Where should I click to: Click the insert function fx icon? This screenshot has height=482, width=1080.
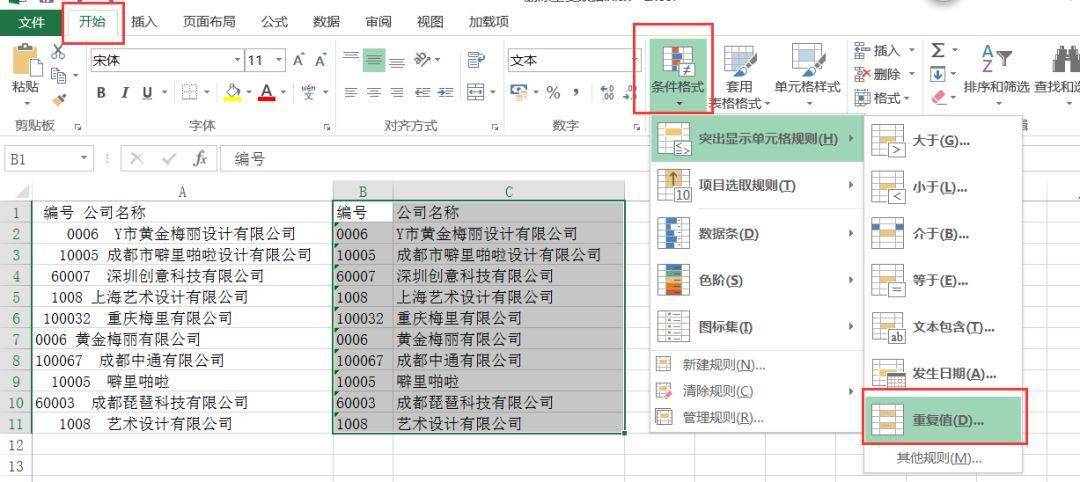[200, 159]
